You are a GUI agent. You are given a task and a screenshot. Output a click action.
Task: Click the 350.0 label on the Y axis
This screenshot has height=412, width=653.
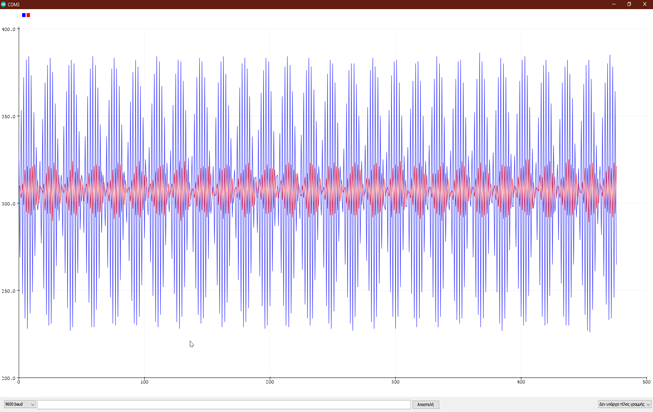click(8, 117)
